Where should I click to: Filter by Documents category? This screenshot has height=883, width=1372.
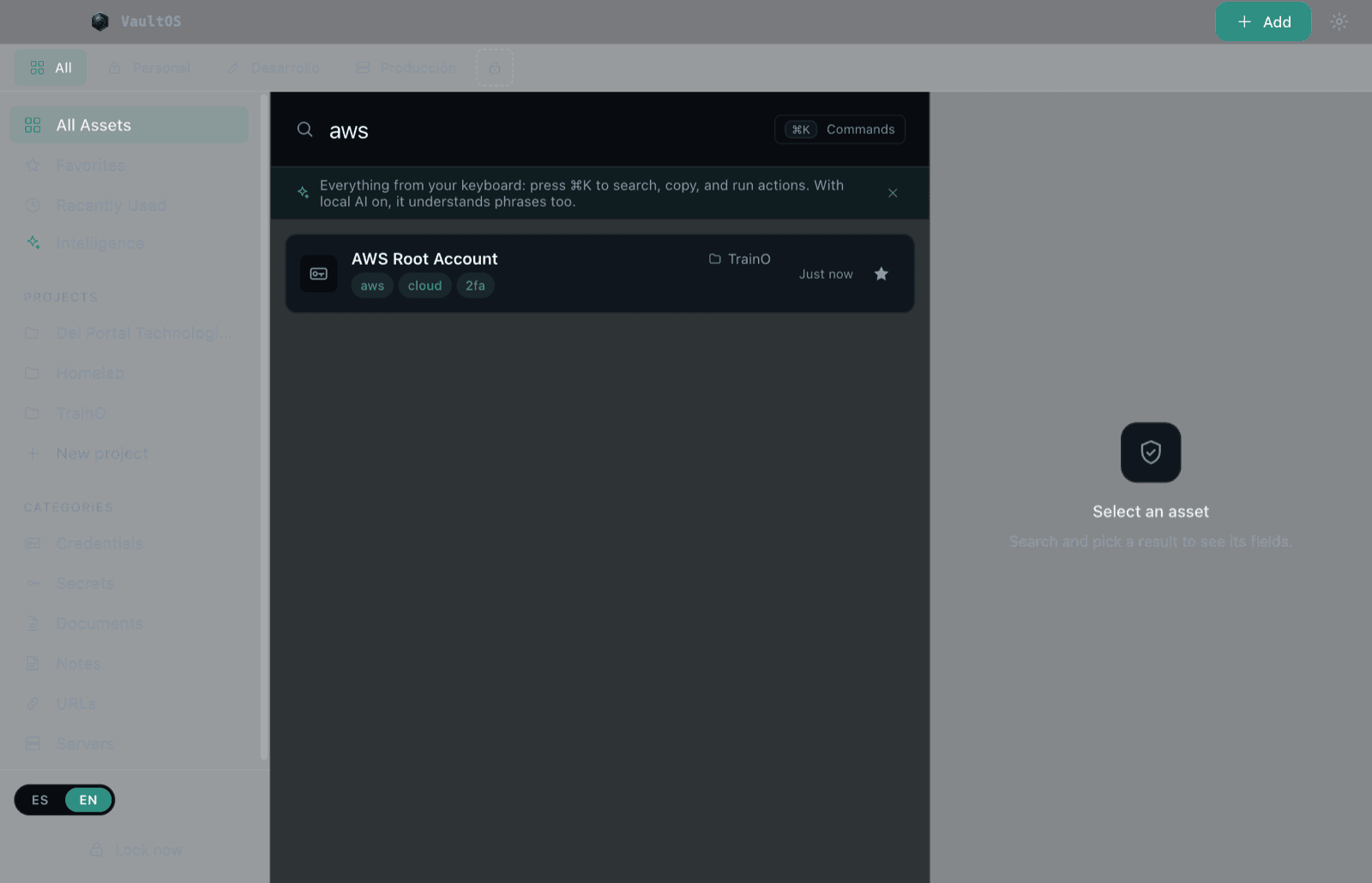click(129, 623)
